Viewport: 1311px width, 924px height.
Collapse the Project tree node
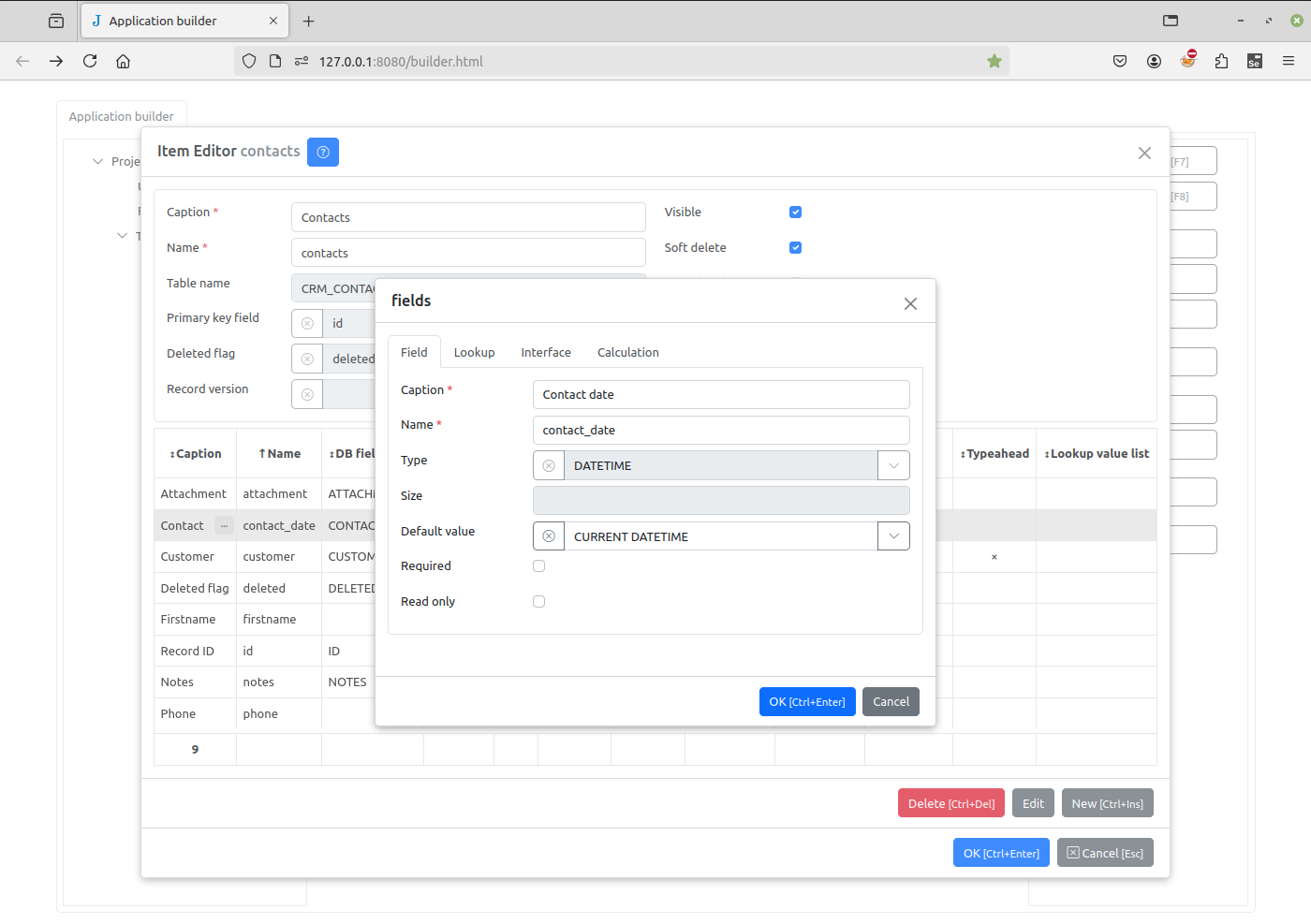coord(97,161)
